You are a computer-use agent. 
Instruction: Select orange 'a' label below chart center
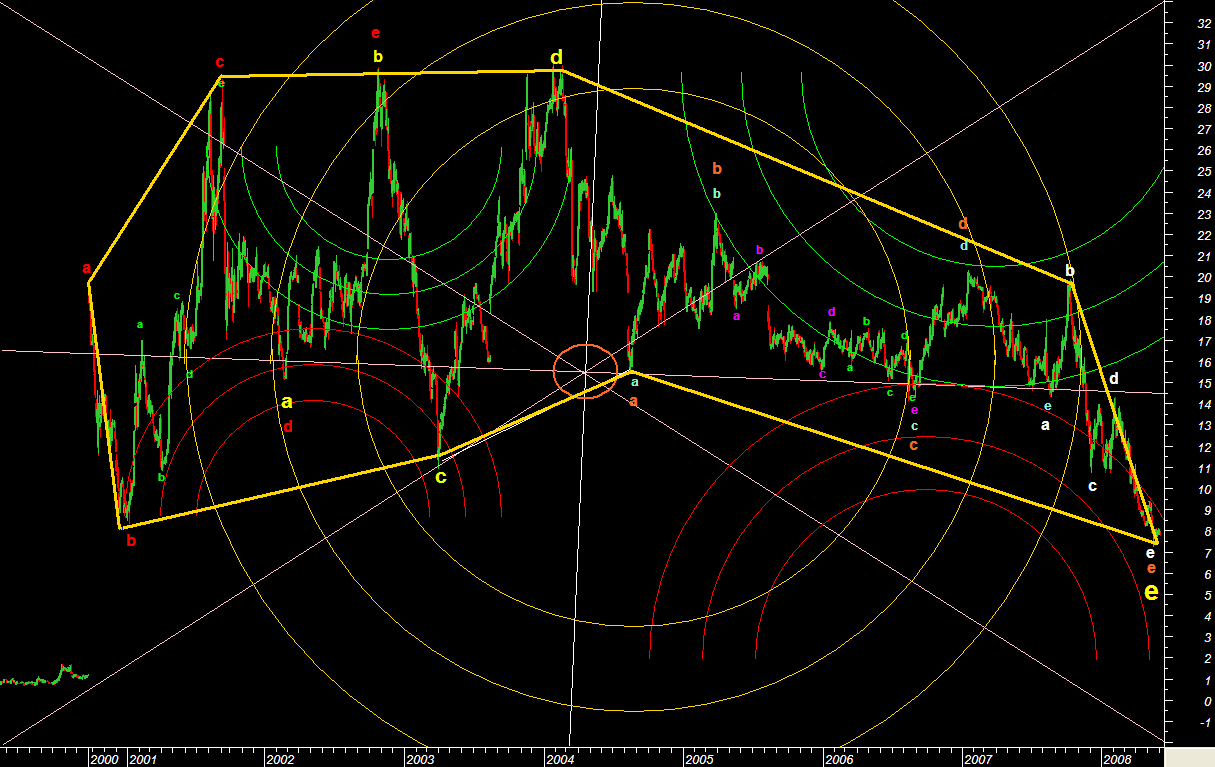point(633,400)
